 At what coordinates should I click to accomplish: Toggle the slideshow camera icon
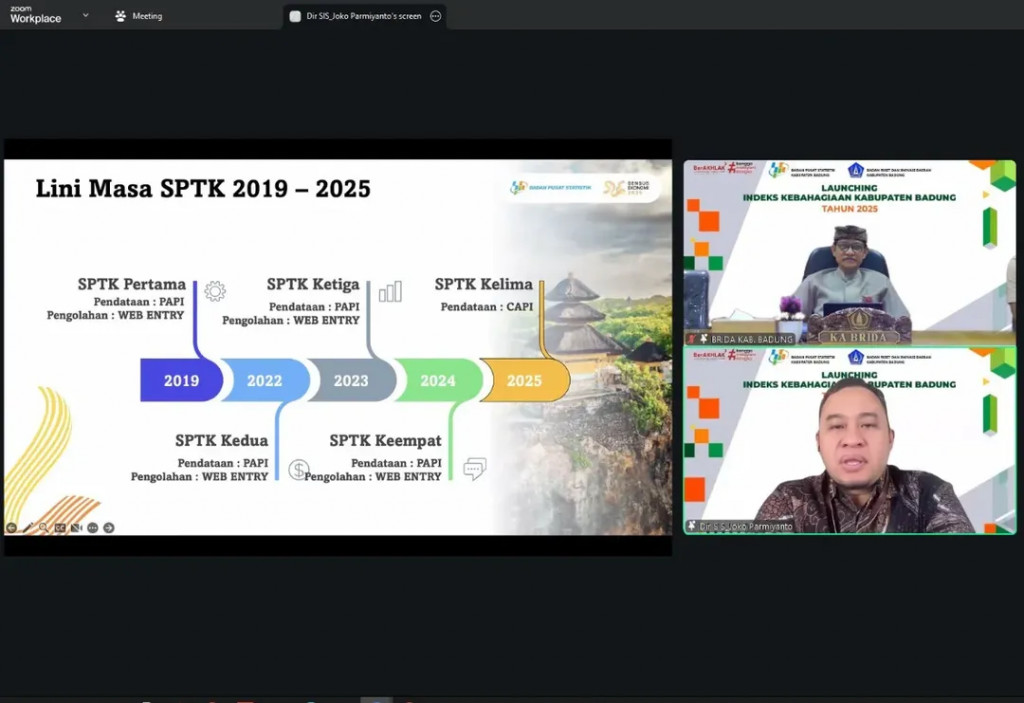[x=76, y=527]
